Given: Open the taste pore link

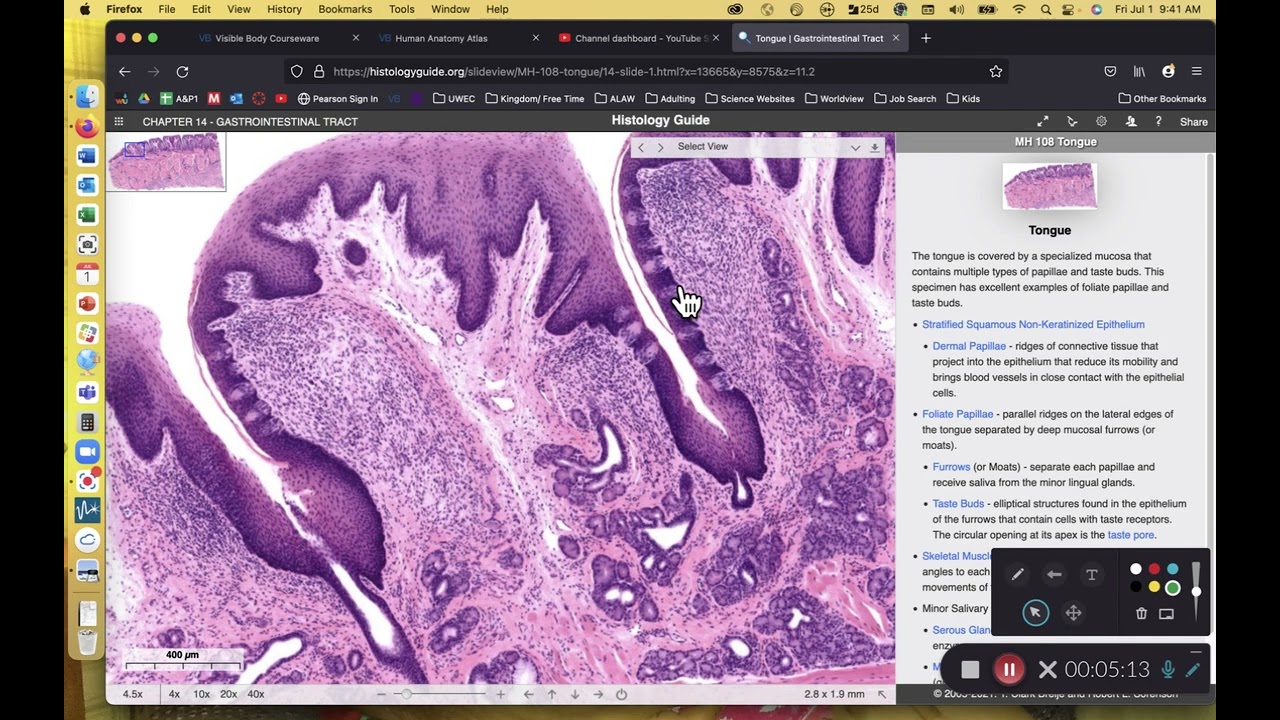Looking at the screenshot, I should pos(1131,535).
